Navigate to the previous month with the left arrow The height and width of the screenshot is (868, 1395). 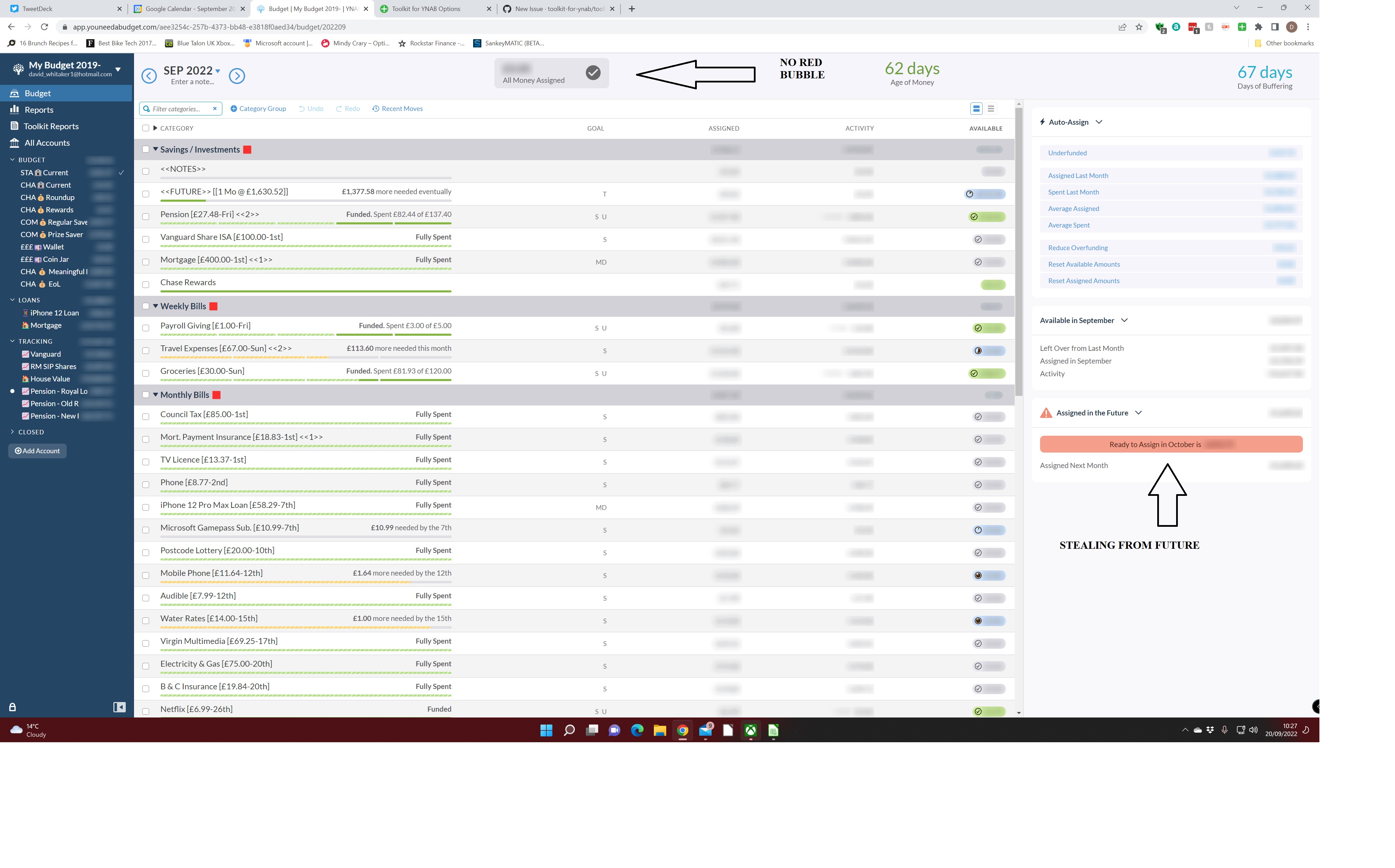point(149,75)
